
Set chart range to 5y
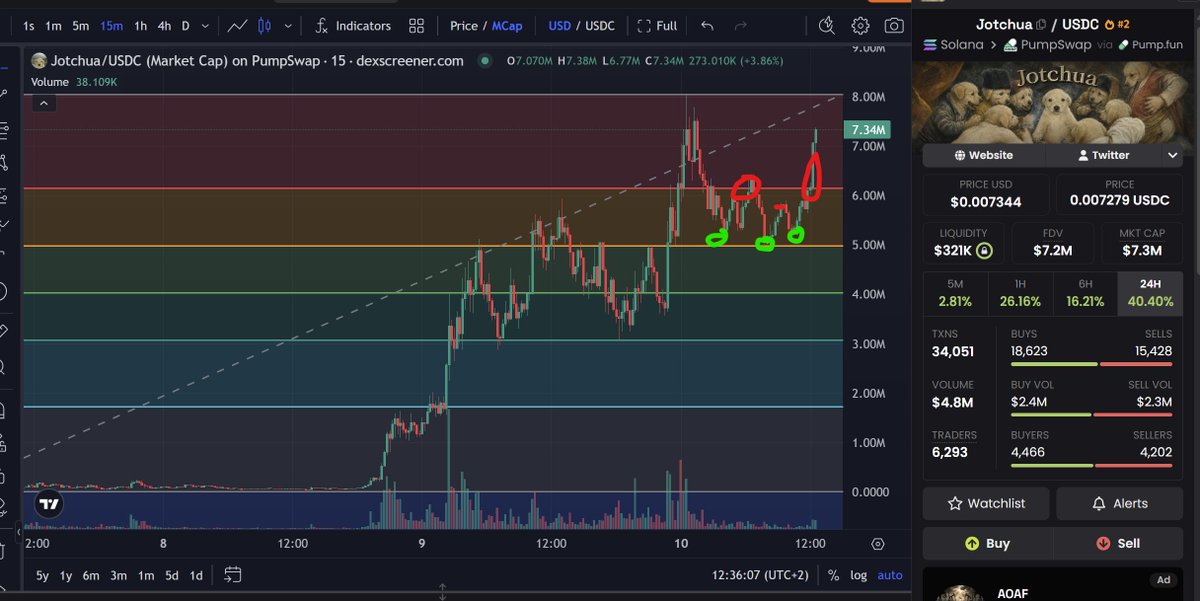(x=42, y=575)
